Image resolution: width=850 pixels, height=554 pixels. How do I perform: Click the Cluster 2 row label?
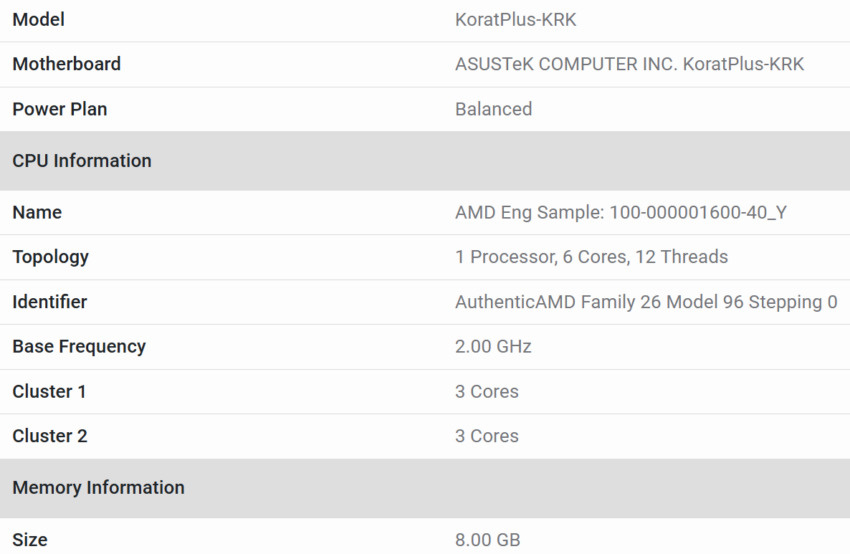[x=49, y=436]
